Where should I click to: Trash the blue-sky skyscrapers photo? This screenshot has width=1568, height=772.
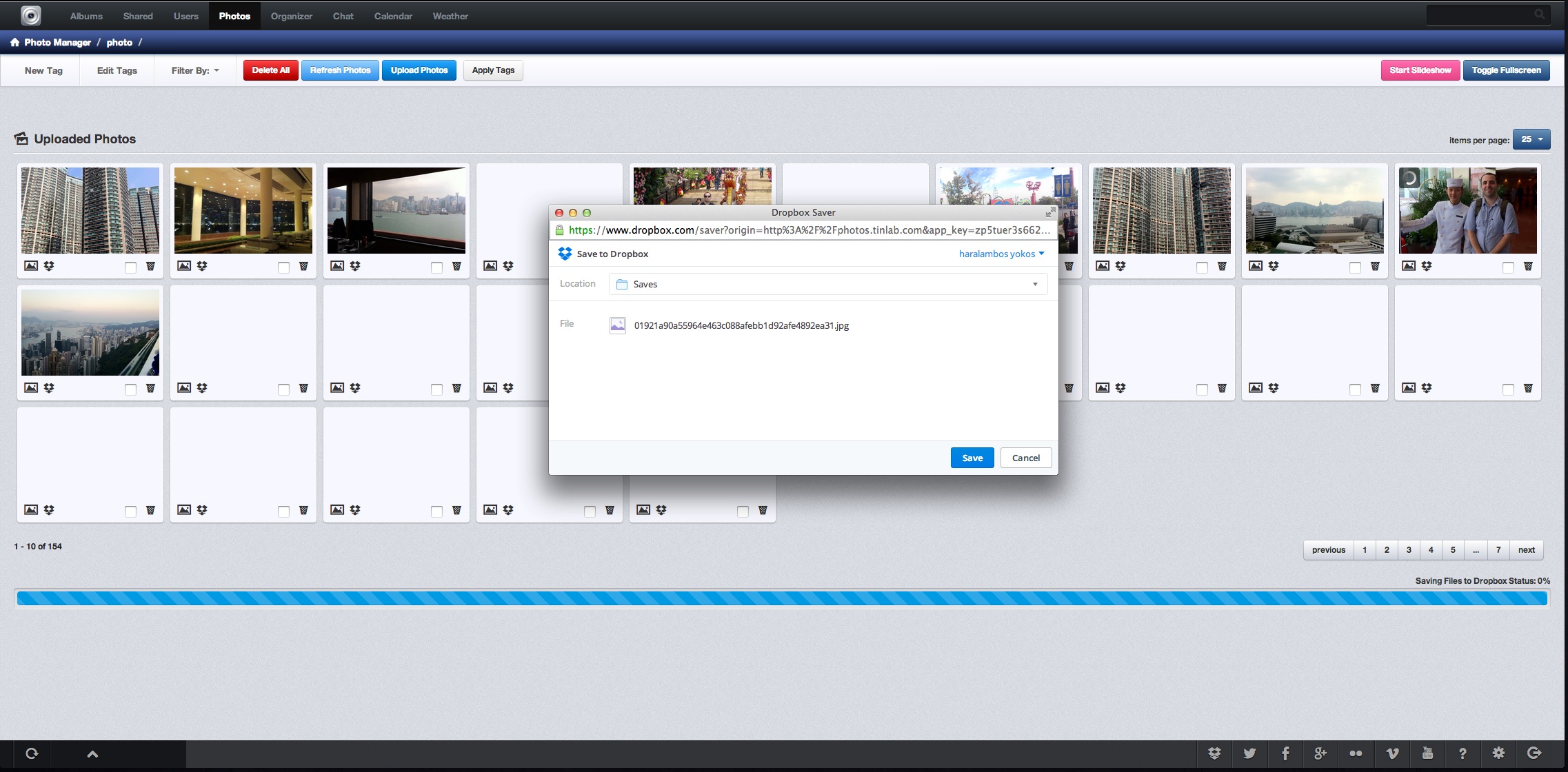click(x=150, y=266)
